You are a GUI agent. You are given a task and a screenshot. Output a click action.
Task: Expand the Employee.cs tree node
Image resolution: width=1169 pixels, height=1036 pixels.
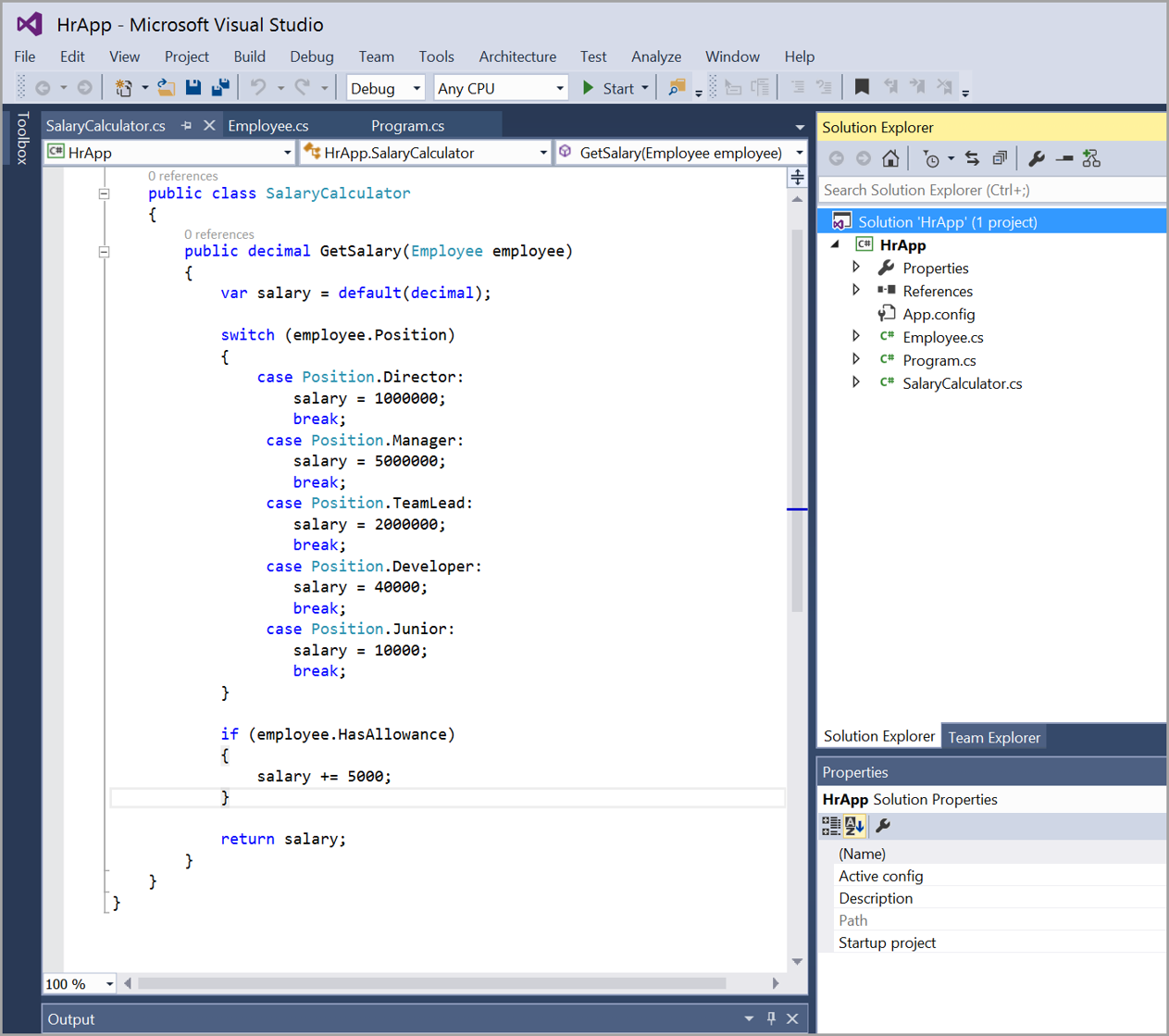point(856,336)
